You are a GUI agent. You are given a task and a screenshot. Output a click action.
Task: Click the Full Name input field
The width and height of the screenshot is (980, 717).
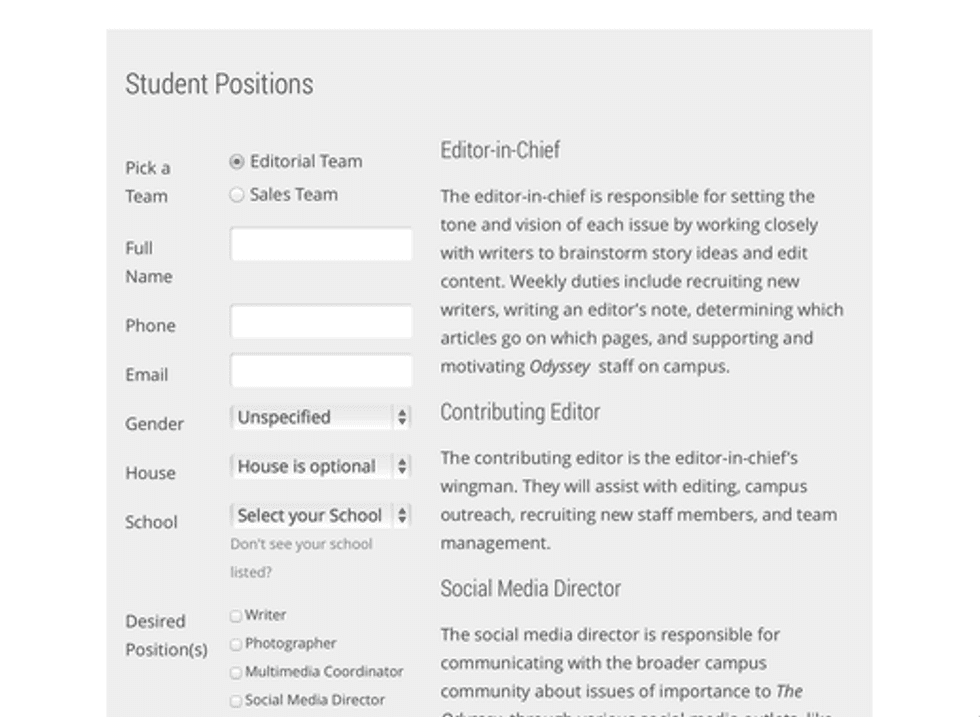tap(321, 245)
